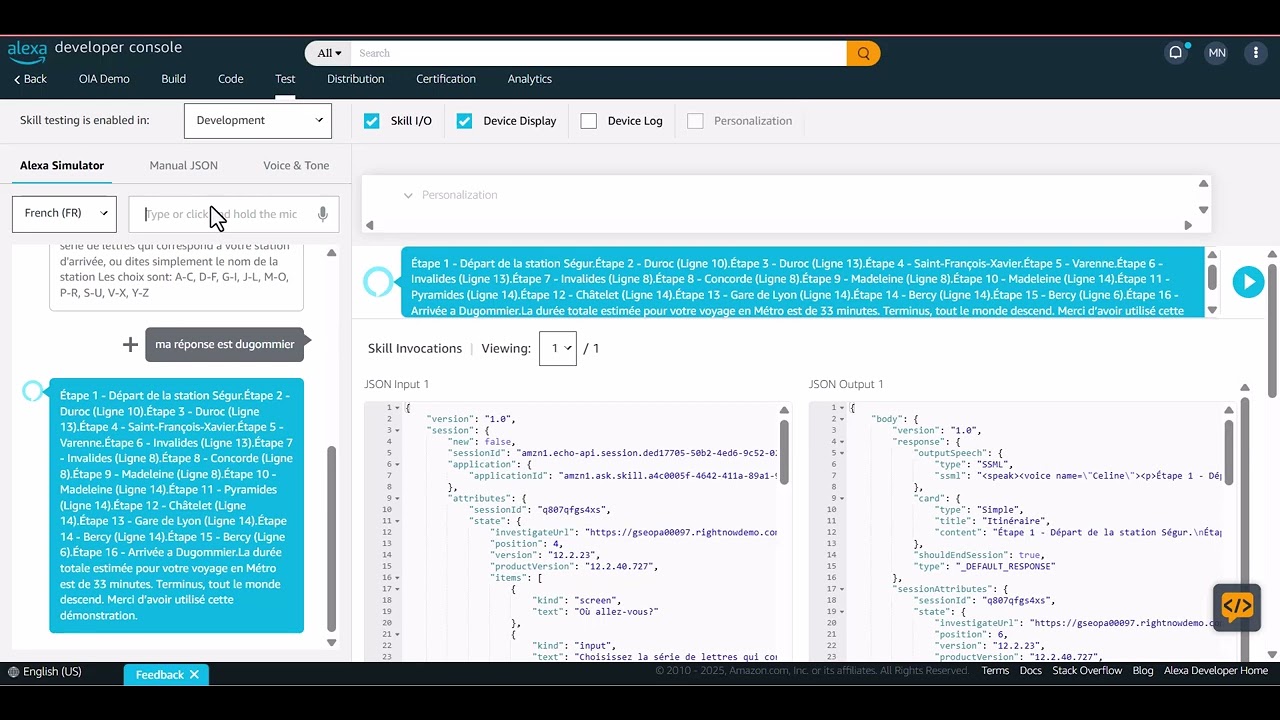Open the Development stage dropdown
The image size is (1280, 720).
(x=258, y=121)
